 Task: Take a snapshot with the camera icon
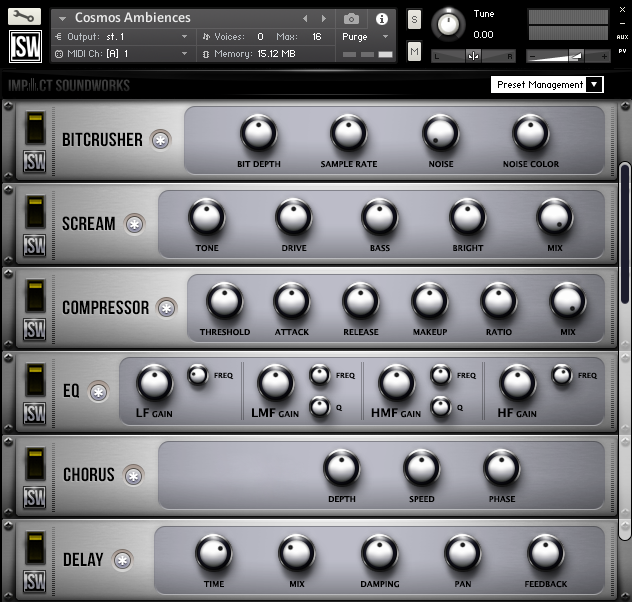tap(351, 19)
